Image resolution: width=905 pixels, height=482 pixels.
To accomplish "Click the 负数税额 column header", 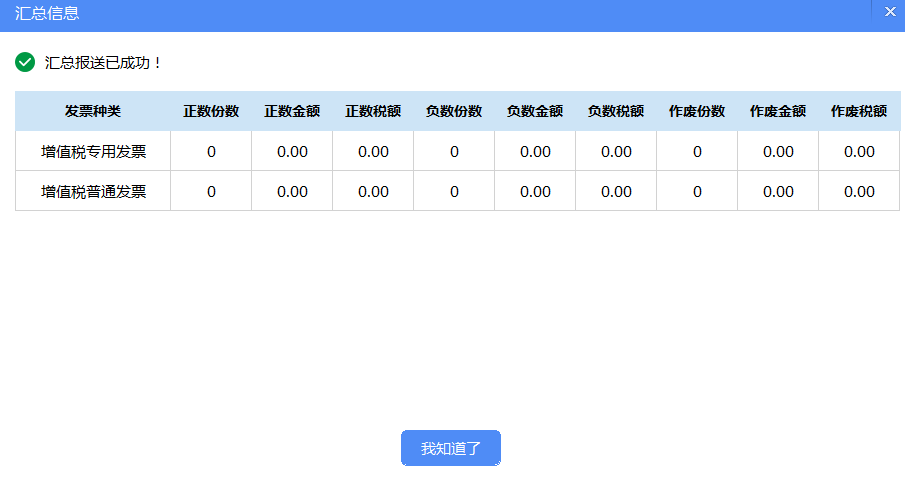I will pyautogui.click(x=616, y=111).
